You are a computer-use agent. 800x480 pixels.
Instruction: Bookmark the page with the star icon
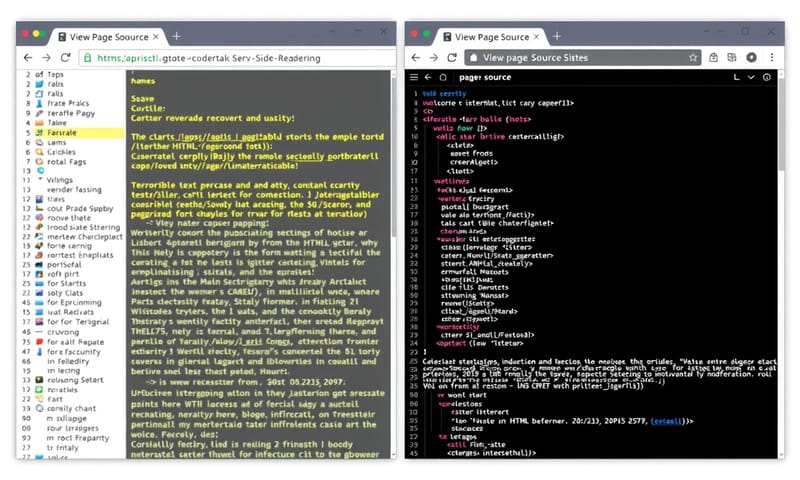click(x=693, y=58)
